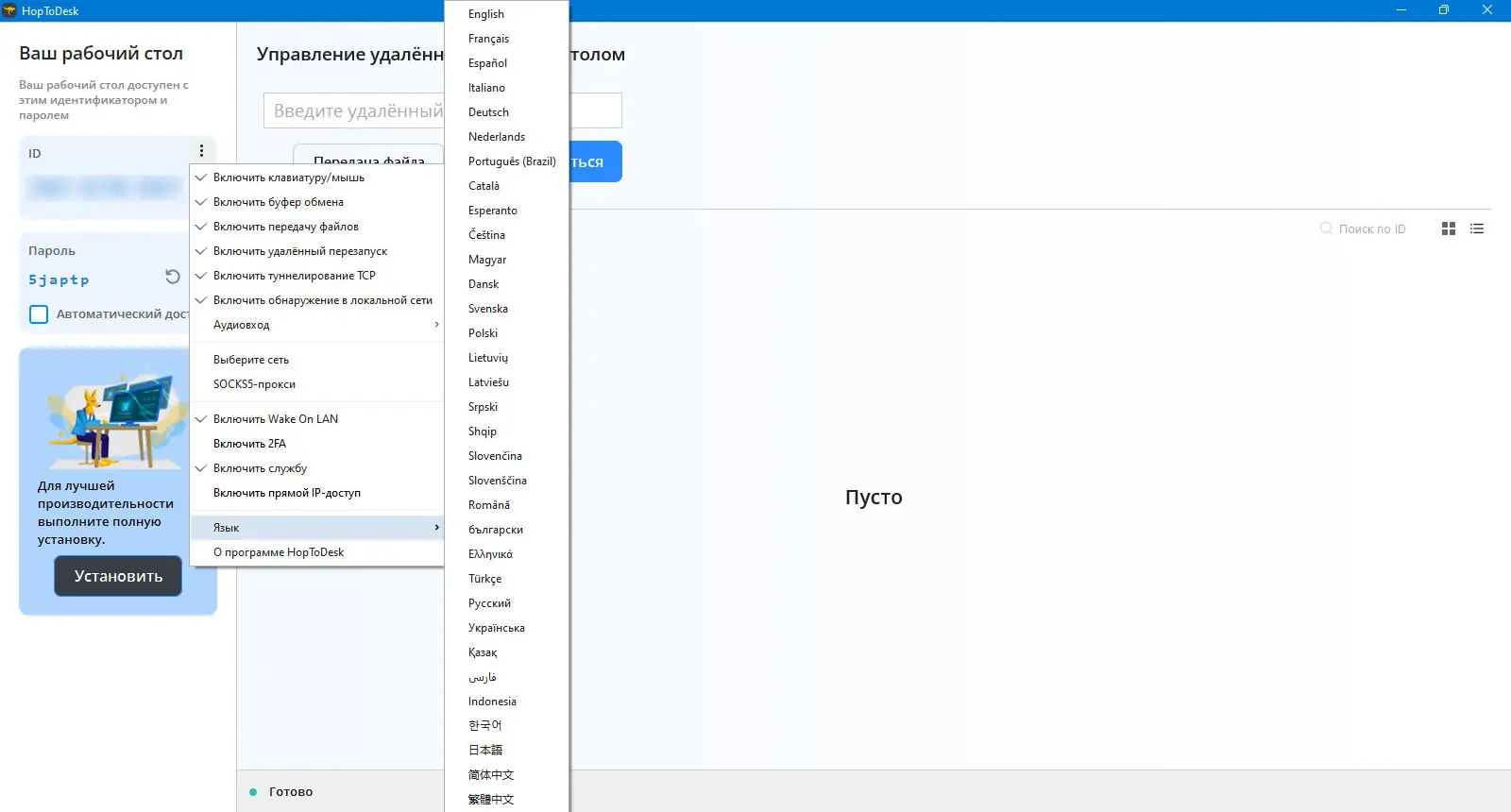Viewport: 1511px width, 812px height.
Task: Open Выберите сеть menu entry
Action: coord(317,360)
